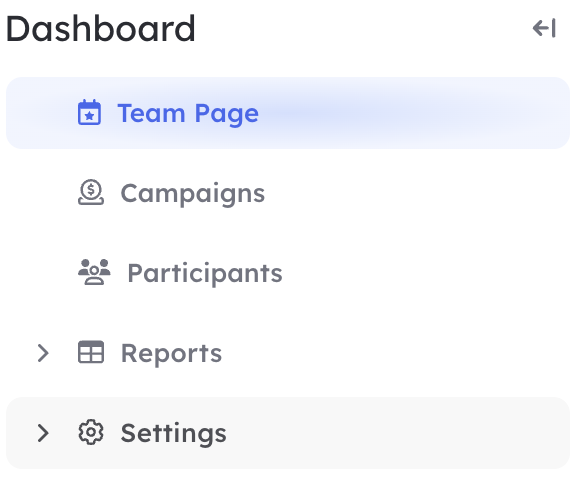Go to the Campaigns label

[x=192, y=194]
